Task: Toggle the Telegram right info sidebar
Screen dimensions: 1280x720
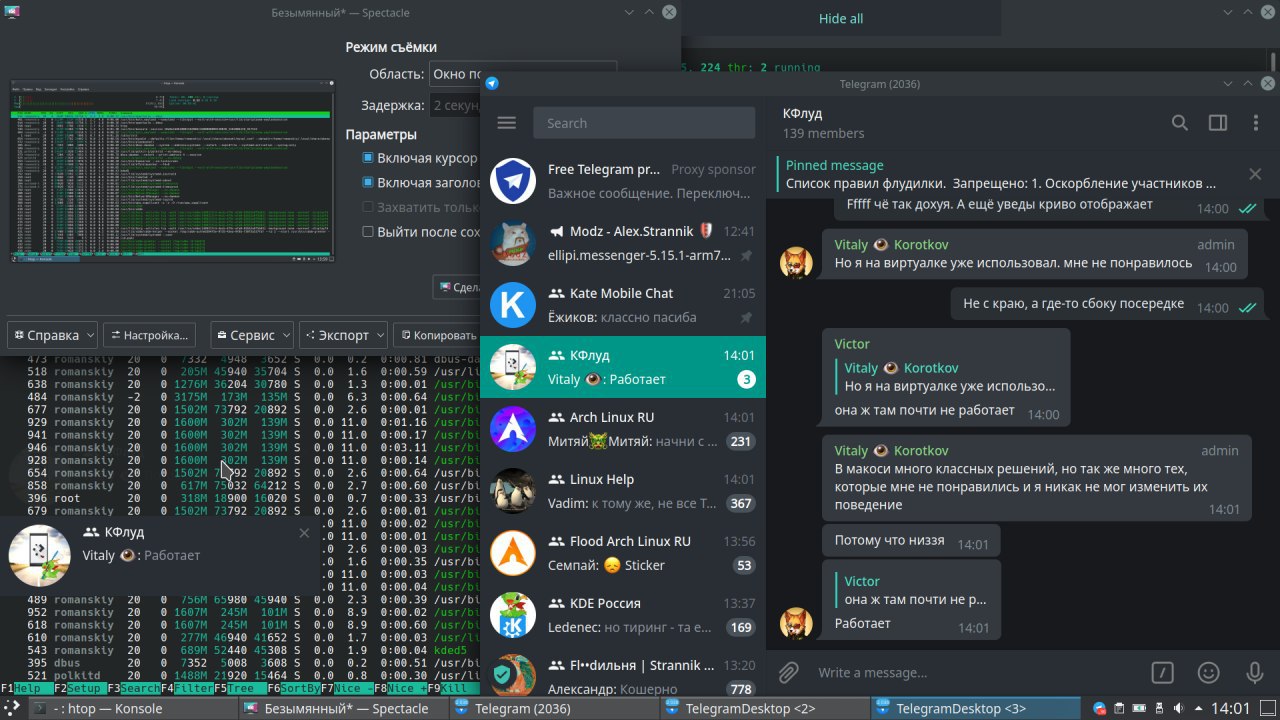Action: 1218,123
